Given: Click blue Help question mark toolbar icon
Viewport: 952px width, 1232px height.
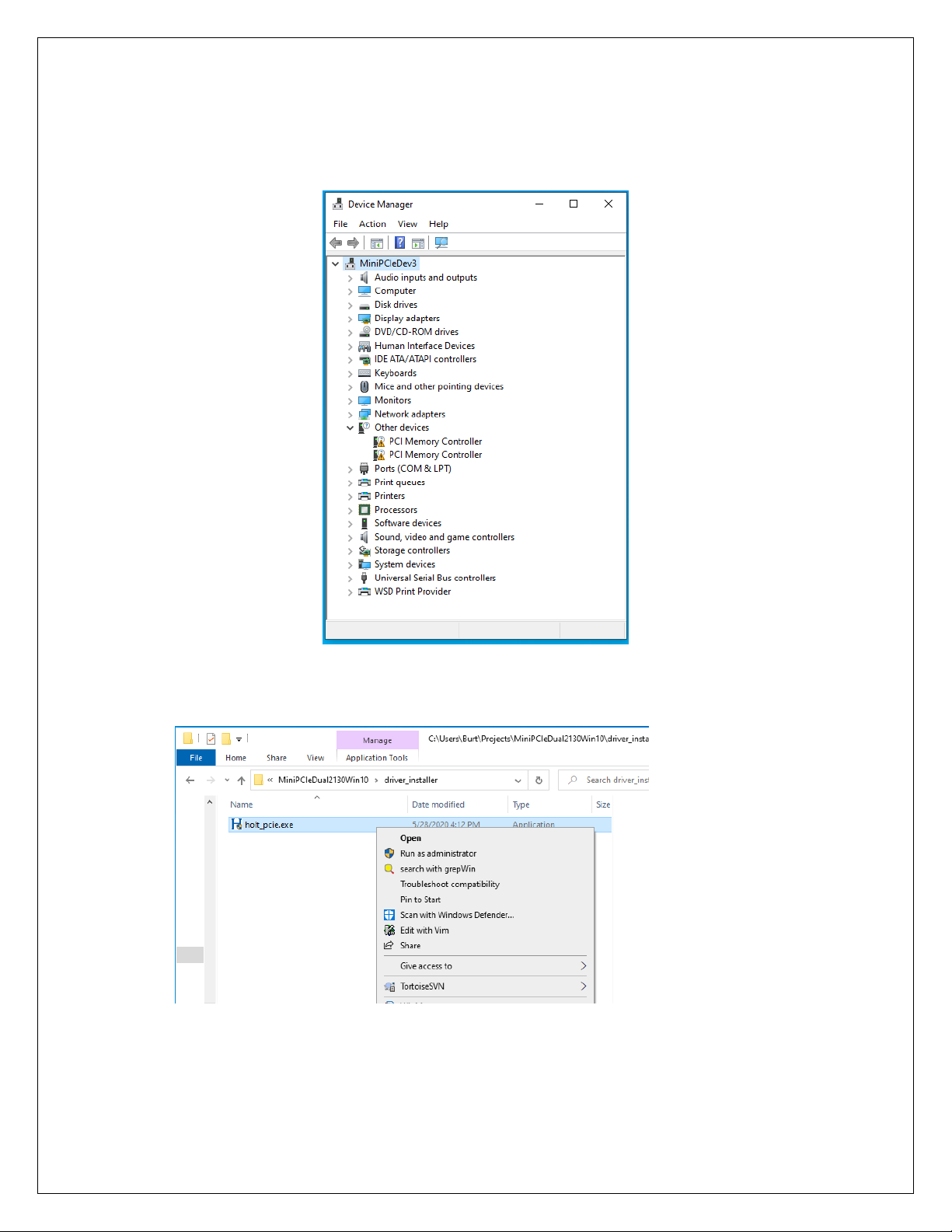Looking at the screenshot, I should (x=399, y=243).
